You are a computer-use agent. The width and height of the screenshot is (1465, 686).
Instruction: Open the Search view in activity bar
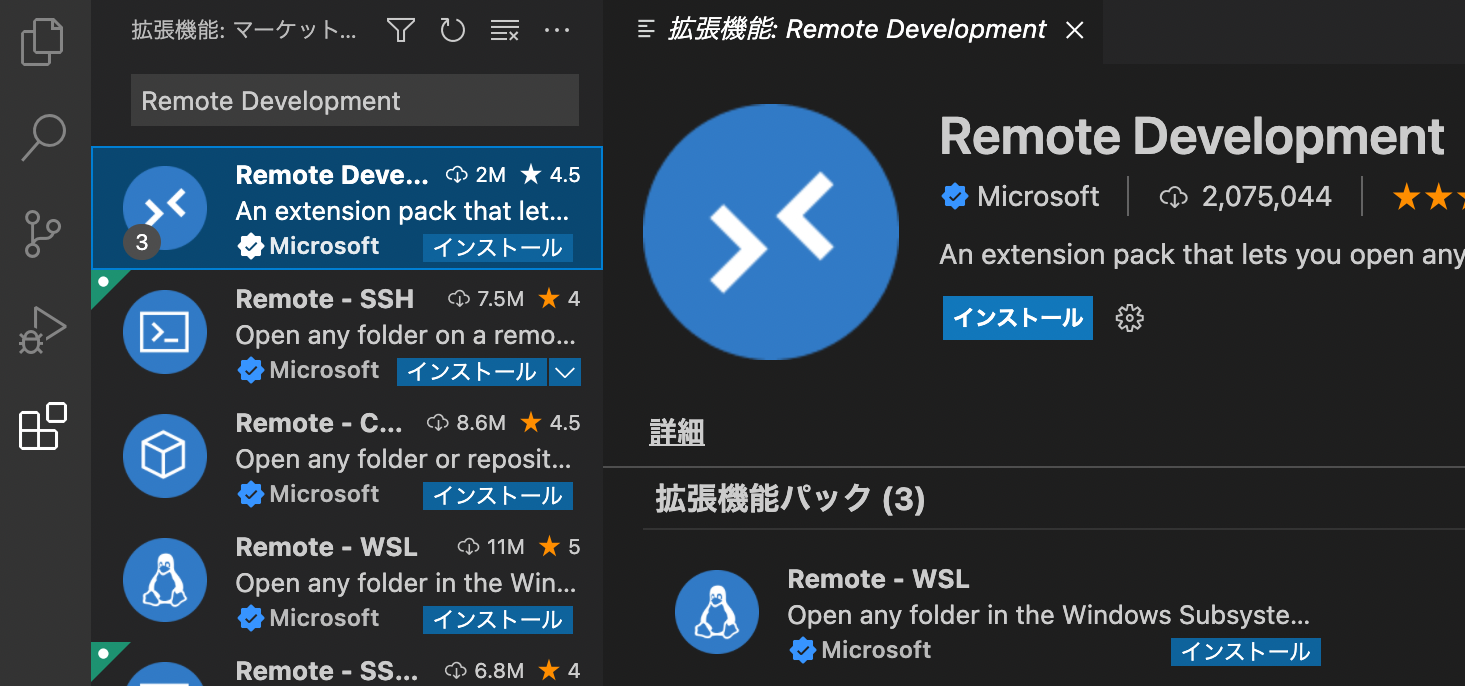point(42,137)
